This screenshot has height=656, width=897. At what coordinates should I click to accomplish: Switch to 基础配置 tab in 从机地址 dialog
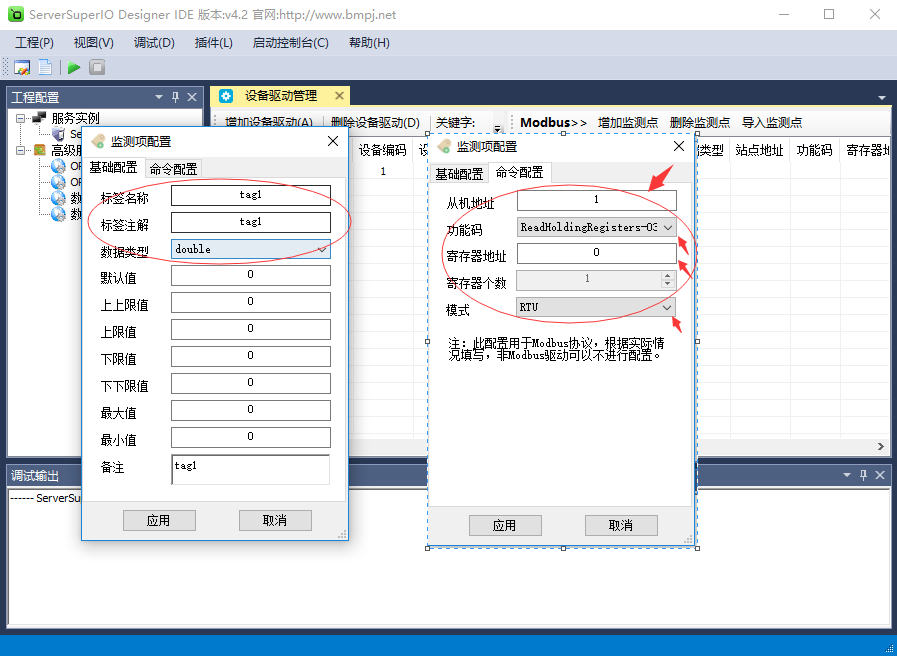coord(459,174)
